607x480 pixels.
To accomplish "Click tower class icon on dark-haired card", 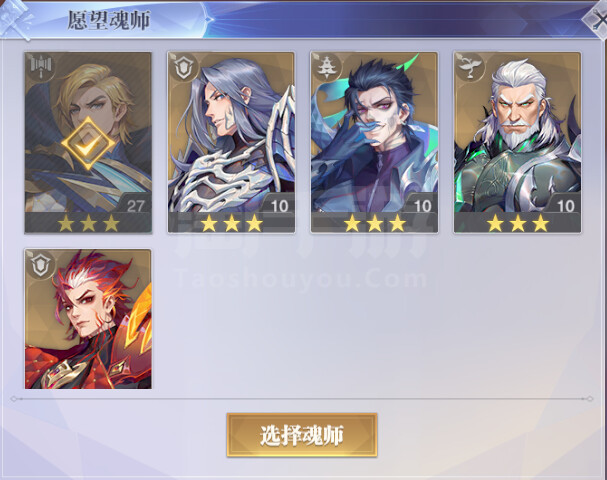I will tap(326, 68).
